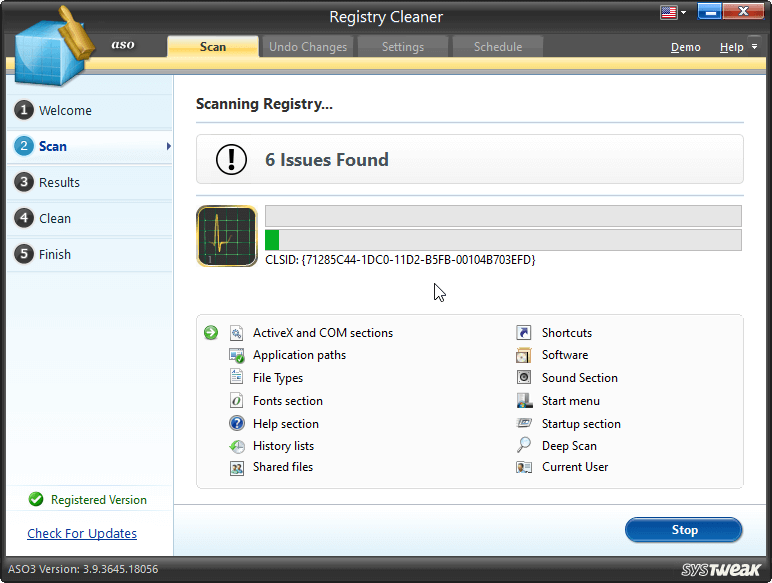Click the green Registered Version checkmark

36,499
